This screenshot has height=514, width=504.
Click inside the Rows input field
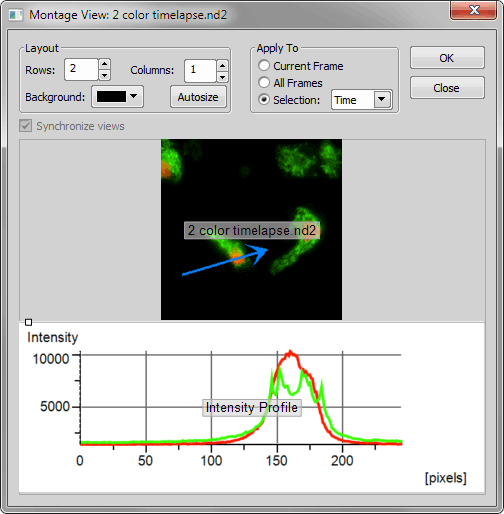coord(81,69)
